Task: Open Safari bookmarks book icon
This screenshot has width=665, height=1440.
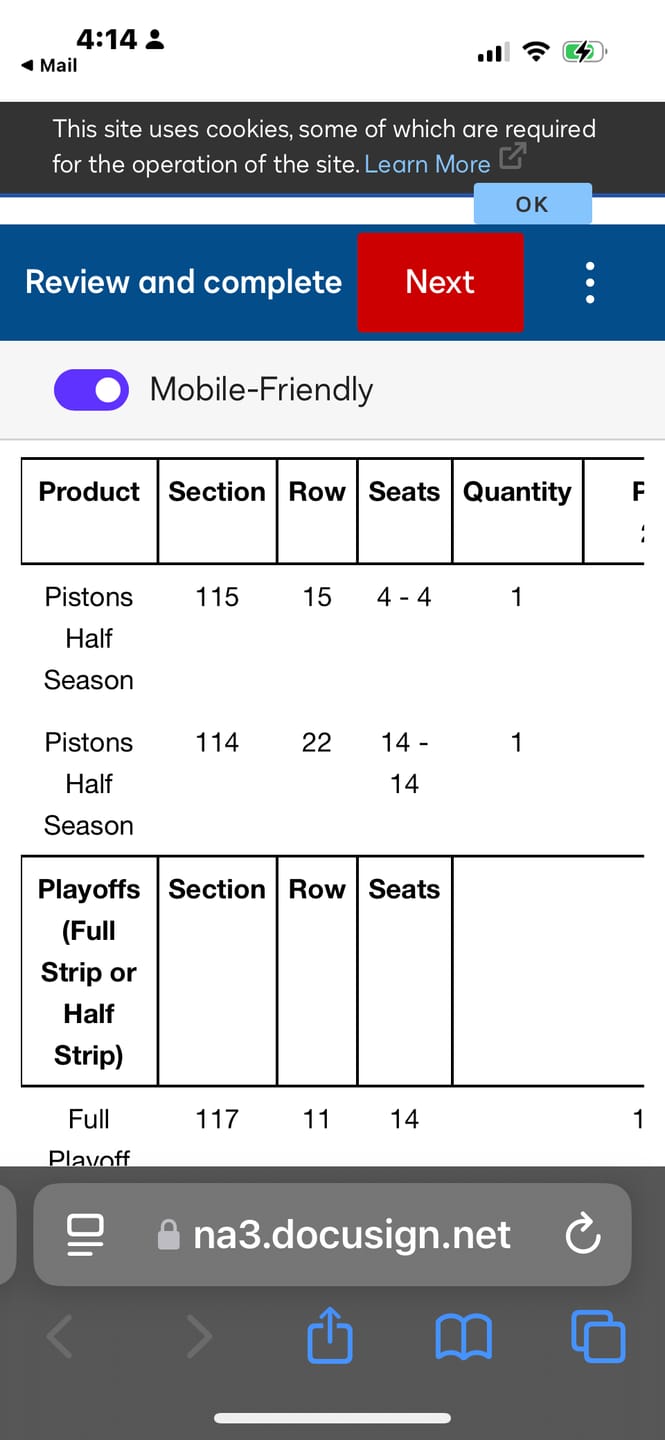Action: click(464, 1337)
